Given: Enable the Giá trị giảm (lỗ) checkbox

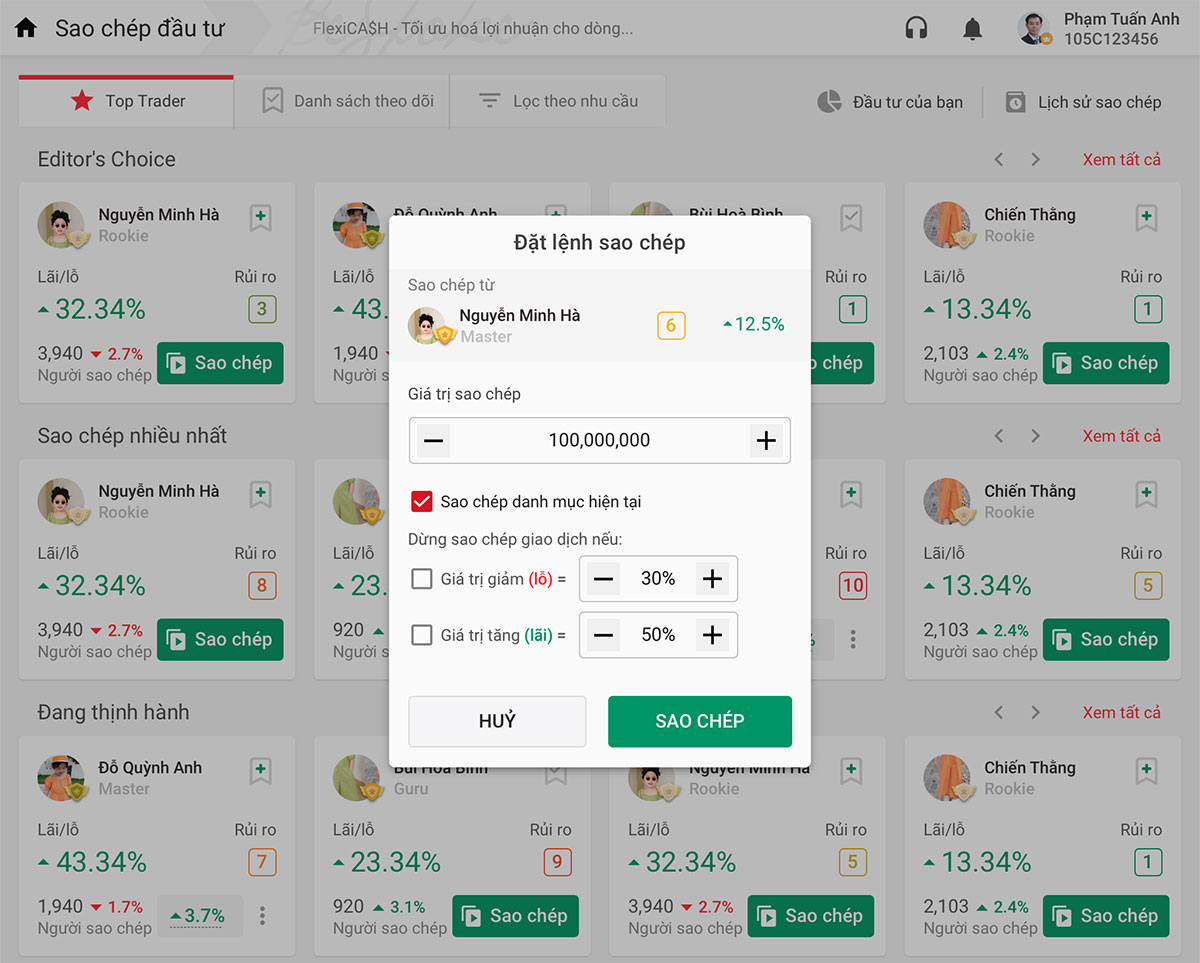Looking at the screenshot, I should [x=422, y=578].
